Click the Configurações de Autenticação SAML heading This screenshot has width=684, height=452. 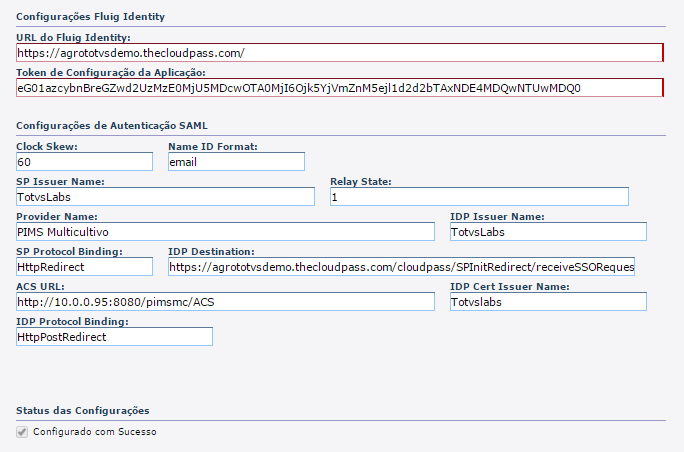(x=112, y=126)
